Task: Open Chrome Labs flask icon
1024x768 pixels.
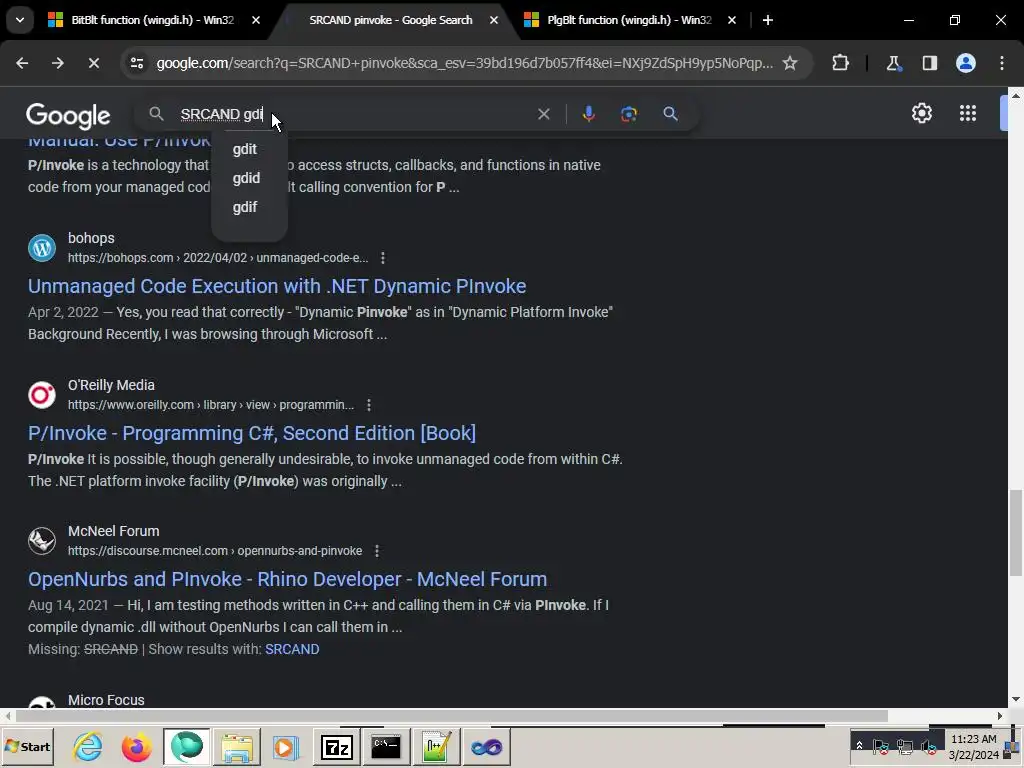Action: [x=893, y=63]
